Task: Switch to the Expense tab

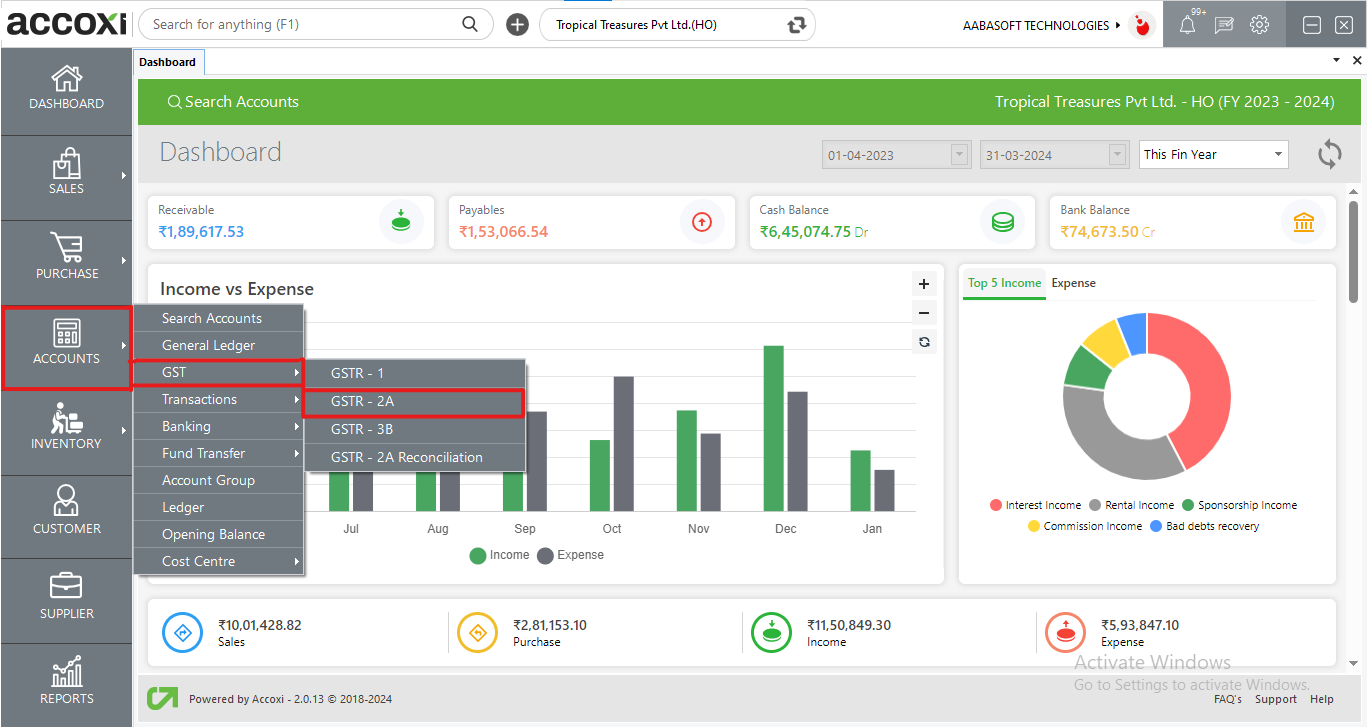Action: pyautogui.click(x=1073, y=283)
